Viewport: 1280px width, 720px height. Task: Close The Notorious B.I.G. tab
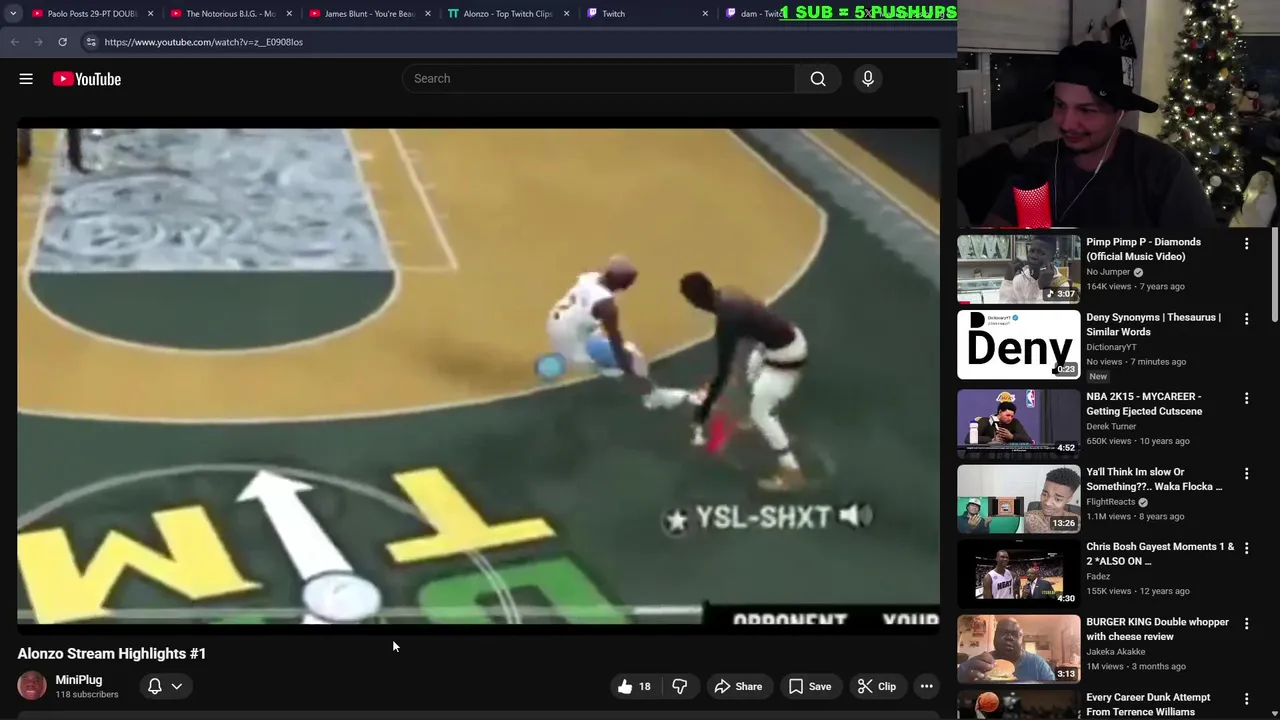pos(289,14)
